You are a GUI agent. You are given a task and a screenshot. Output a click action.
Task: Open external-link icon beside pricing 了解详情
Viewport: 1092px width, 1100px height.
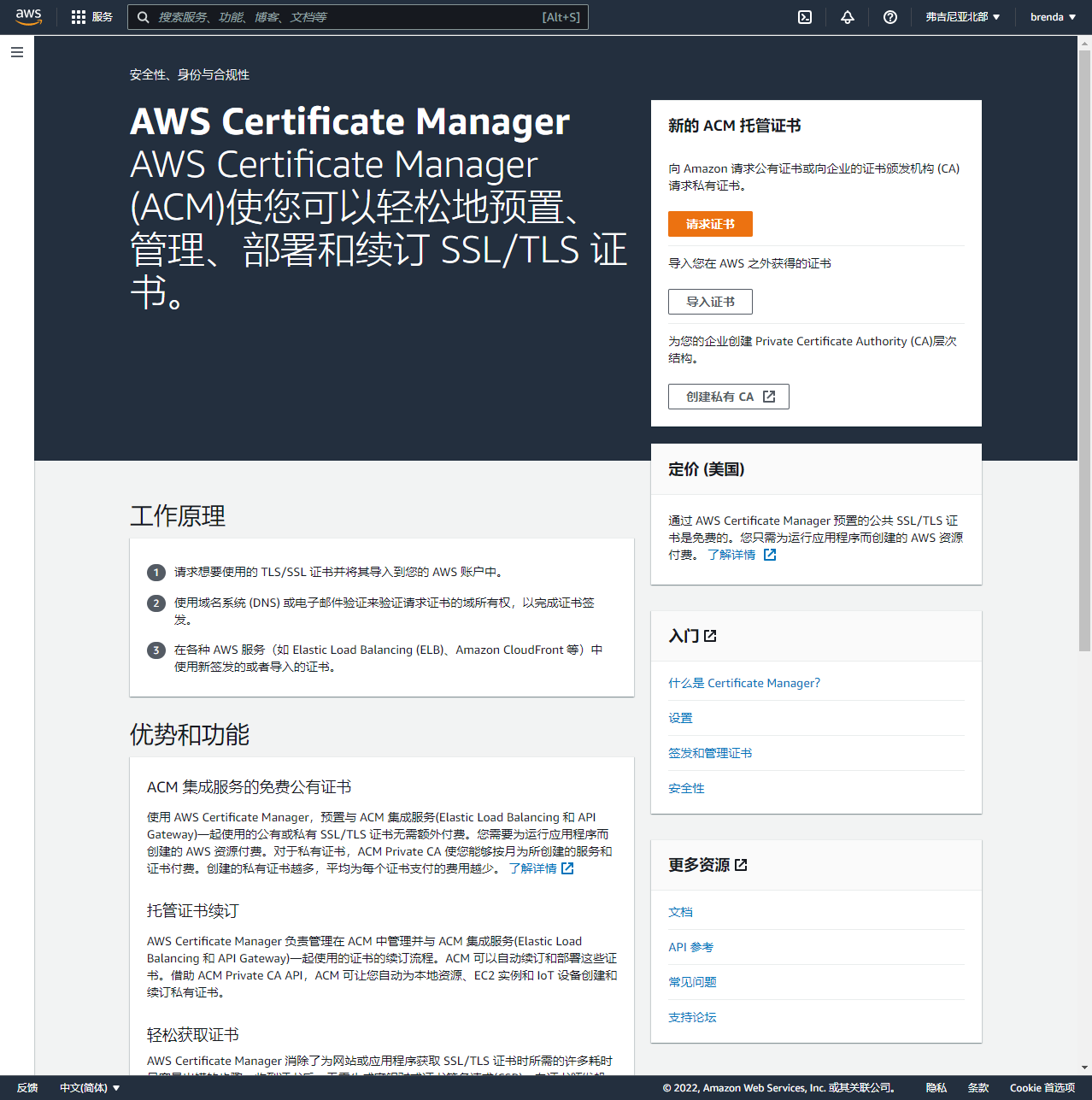[770, 555]
